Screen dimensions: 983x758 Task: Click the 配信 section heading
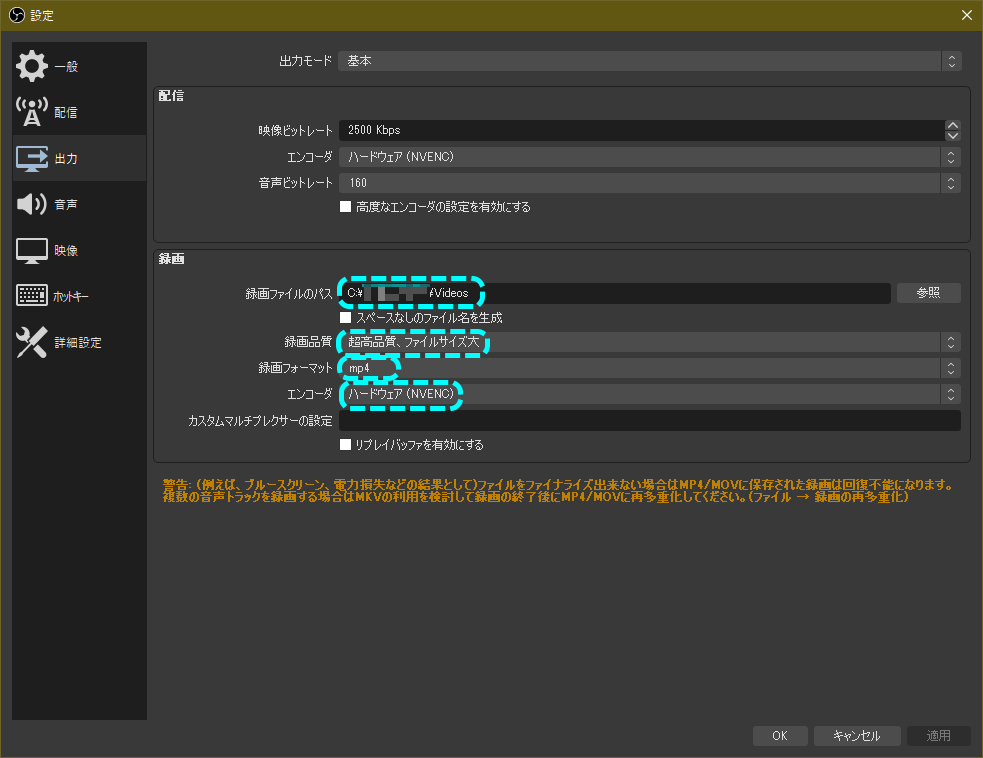[171, 95]
